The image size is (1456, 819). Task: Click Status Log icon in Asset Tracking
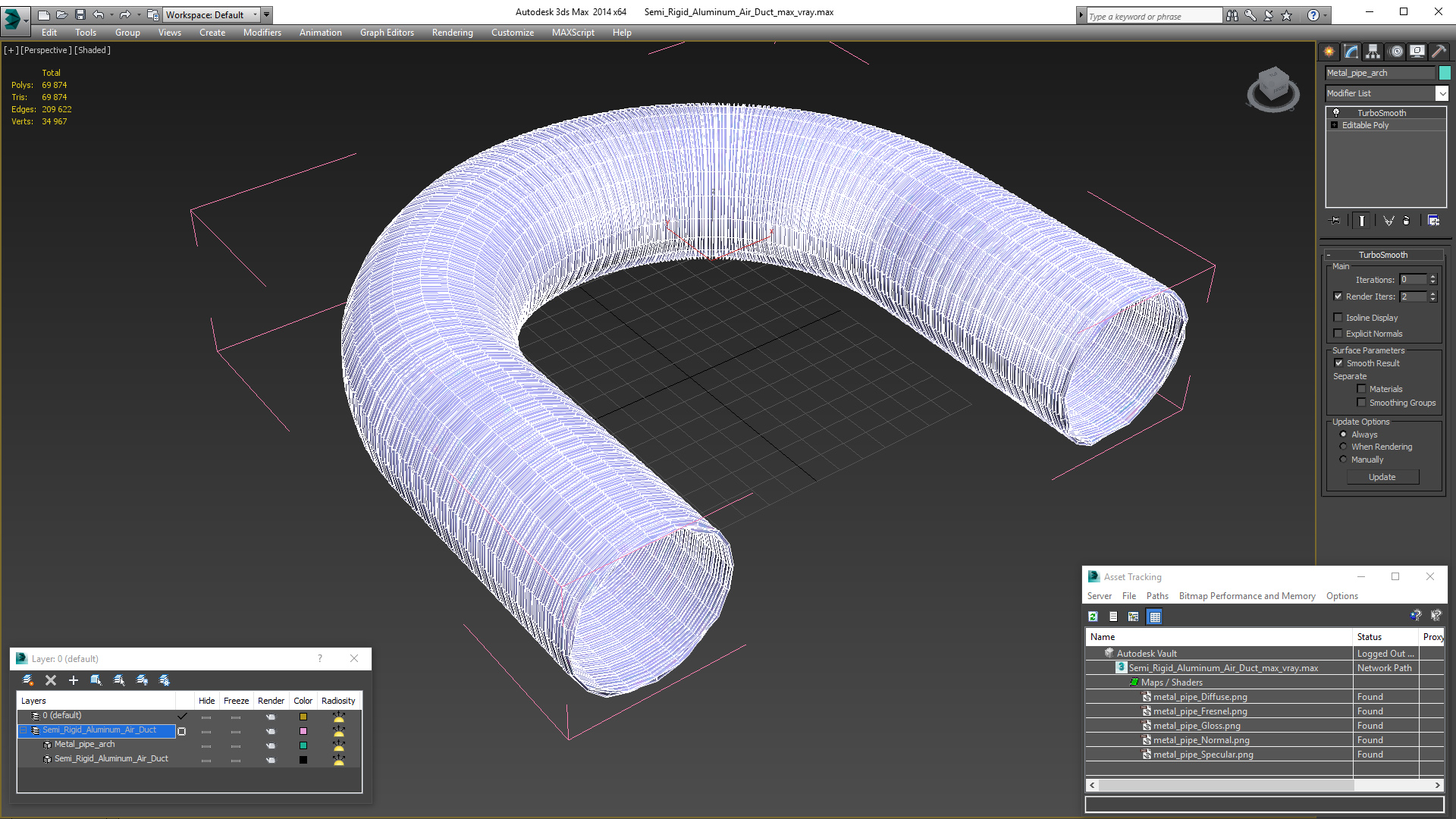[x=1113, y=617]
